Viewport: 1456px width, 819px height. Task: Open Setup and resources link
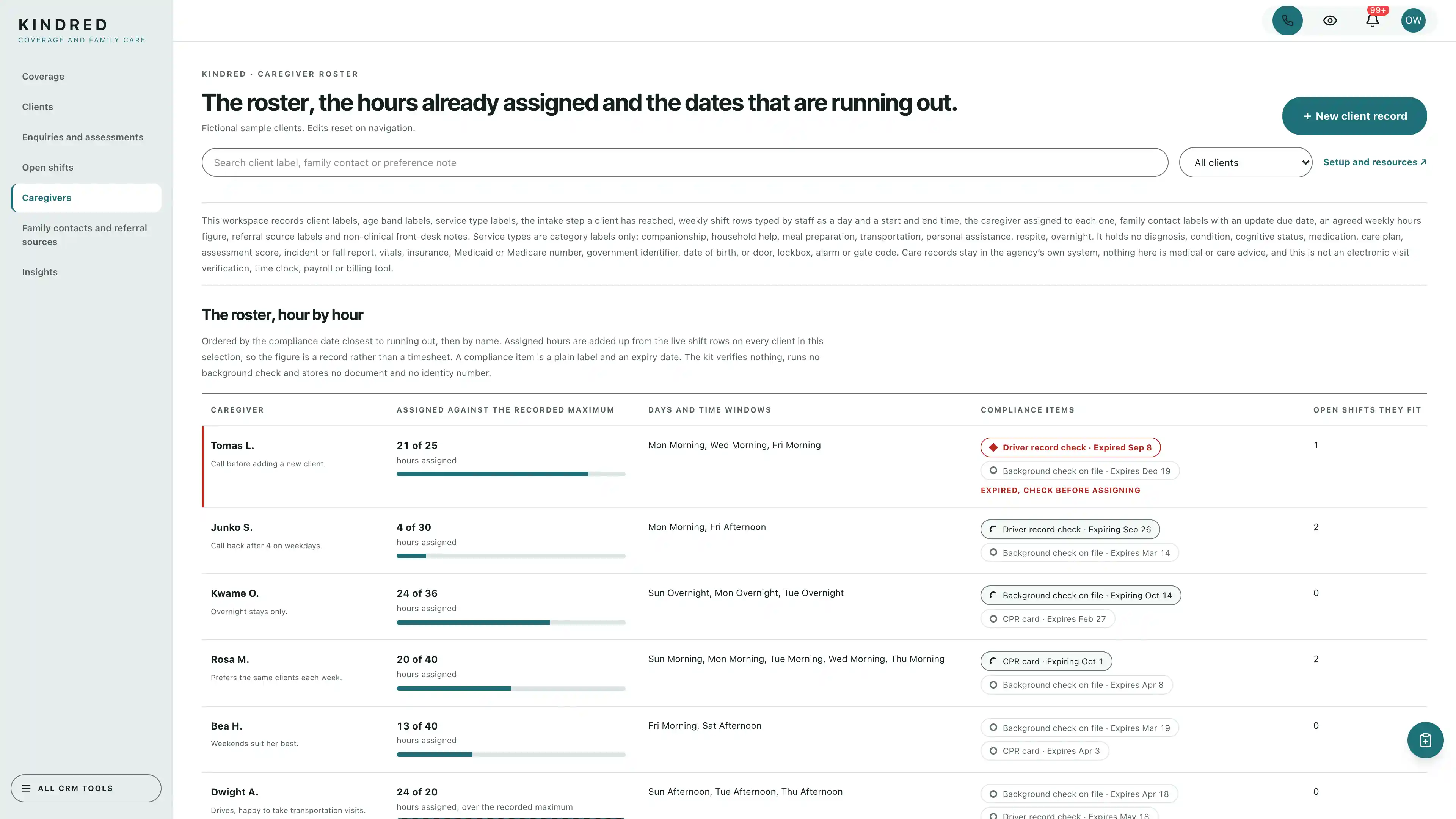pos(1374,162)
